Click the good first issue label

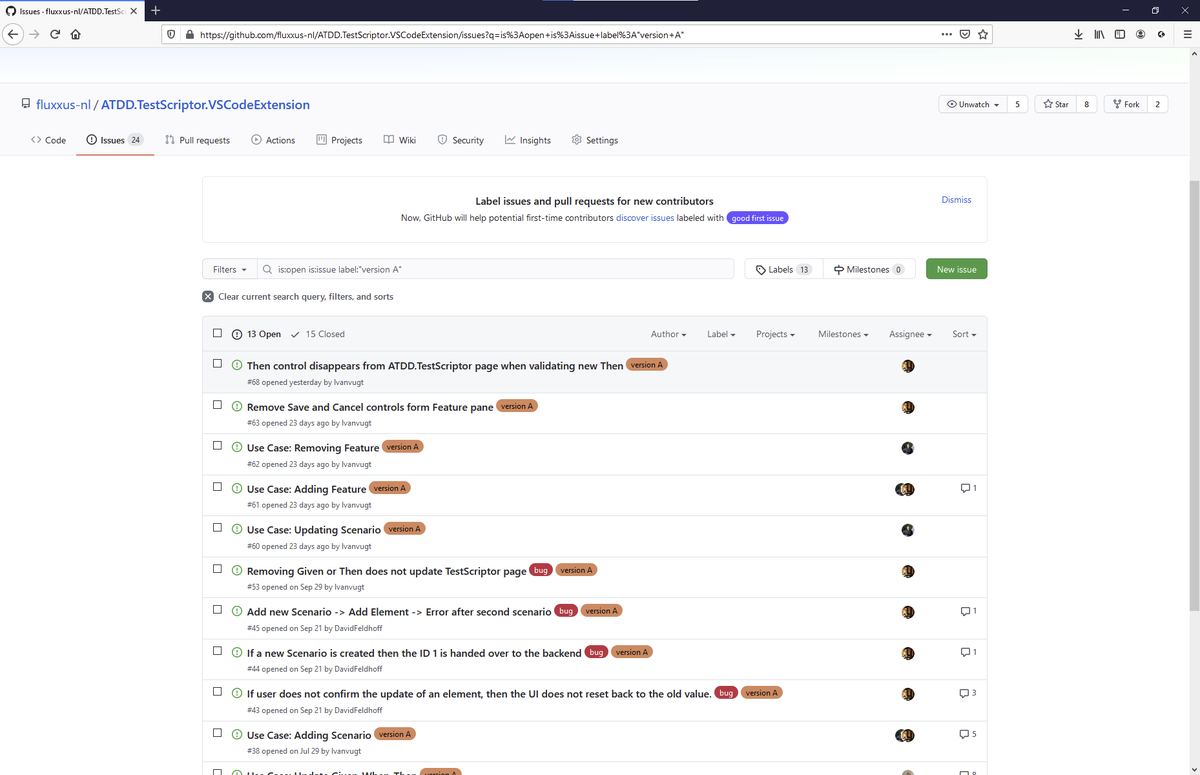(x=757, y=218)
